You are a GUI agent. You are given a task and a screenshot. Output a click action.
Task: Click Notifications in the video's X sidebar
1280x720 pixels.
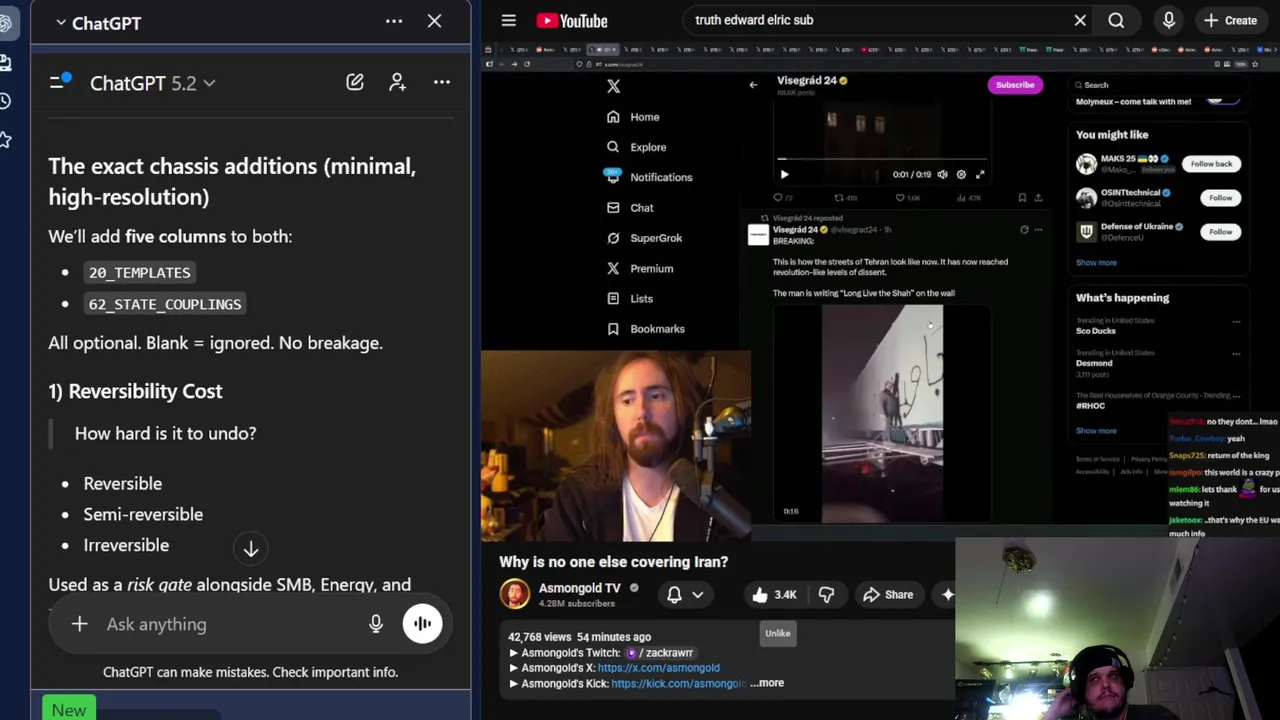[x=649, y=177]
